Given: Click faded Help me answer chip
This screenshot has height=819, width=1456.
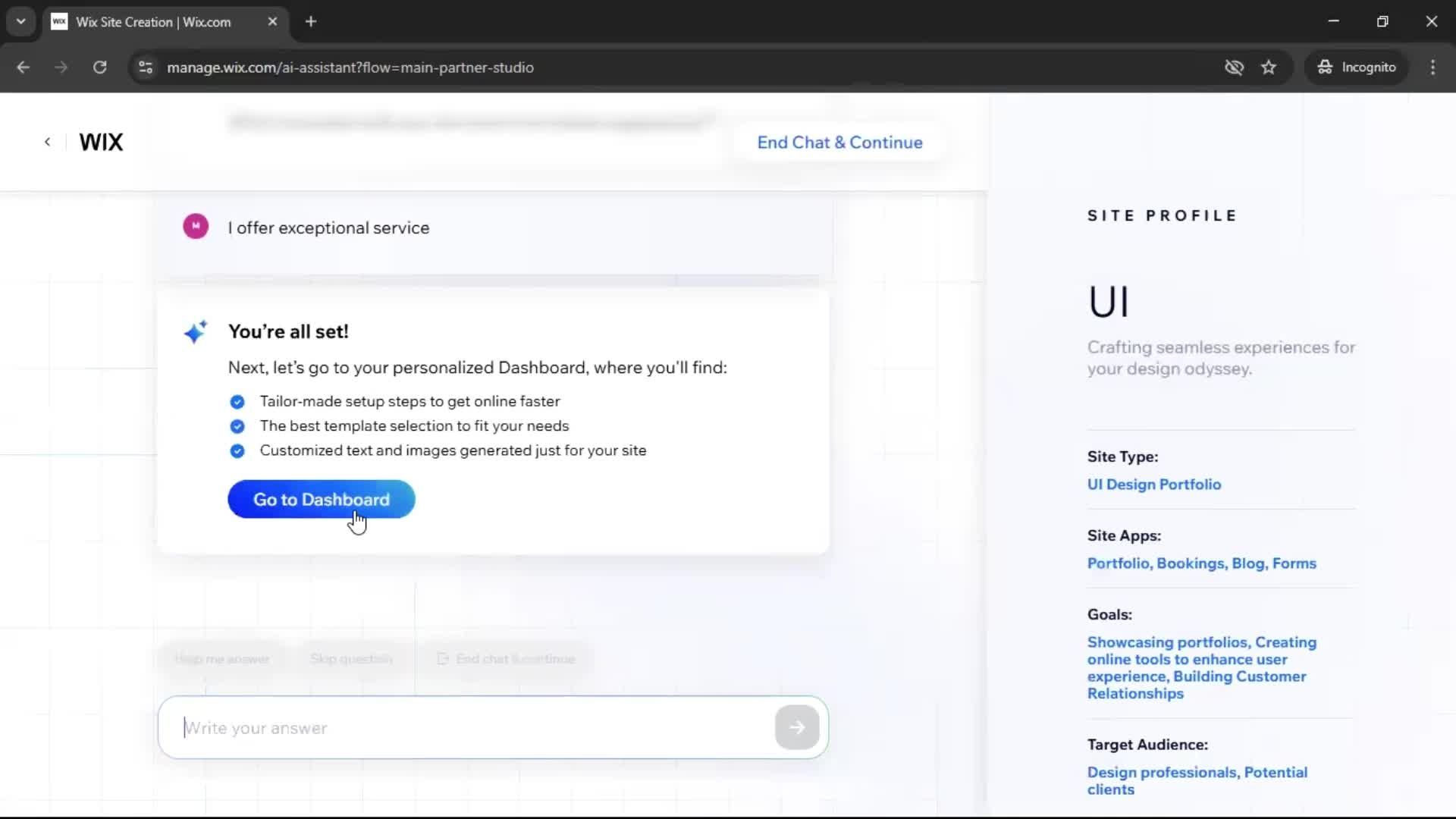Looking at the screenshot, I should pos(221,659).
